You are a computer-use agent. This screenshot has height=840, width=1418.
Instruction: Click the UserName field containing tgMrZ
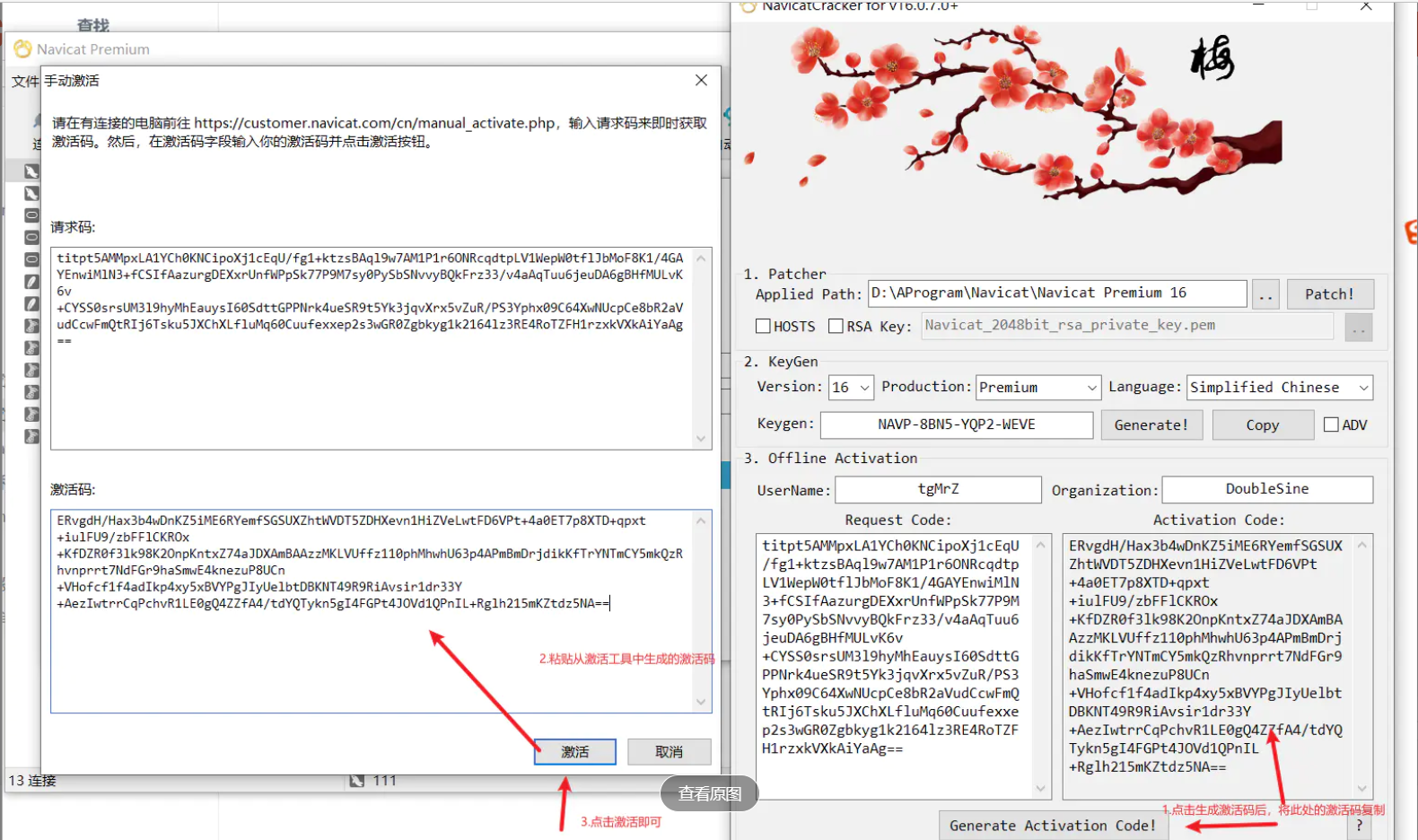tap(939, 489)
